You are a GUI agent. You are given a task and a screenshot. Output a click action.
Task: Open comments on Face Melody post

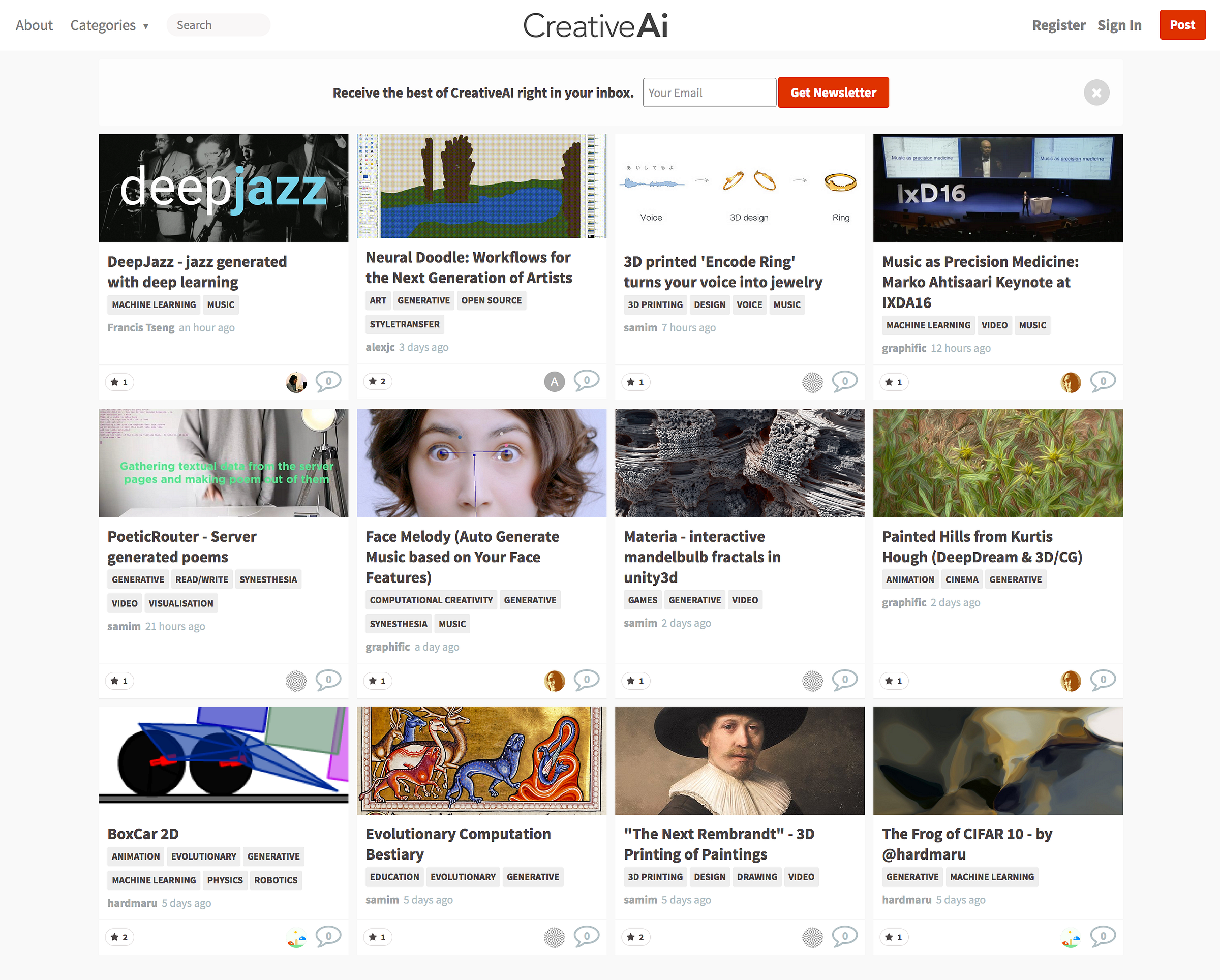coord(586,680)
